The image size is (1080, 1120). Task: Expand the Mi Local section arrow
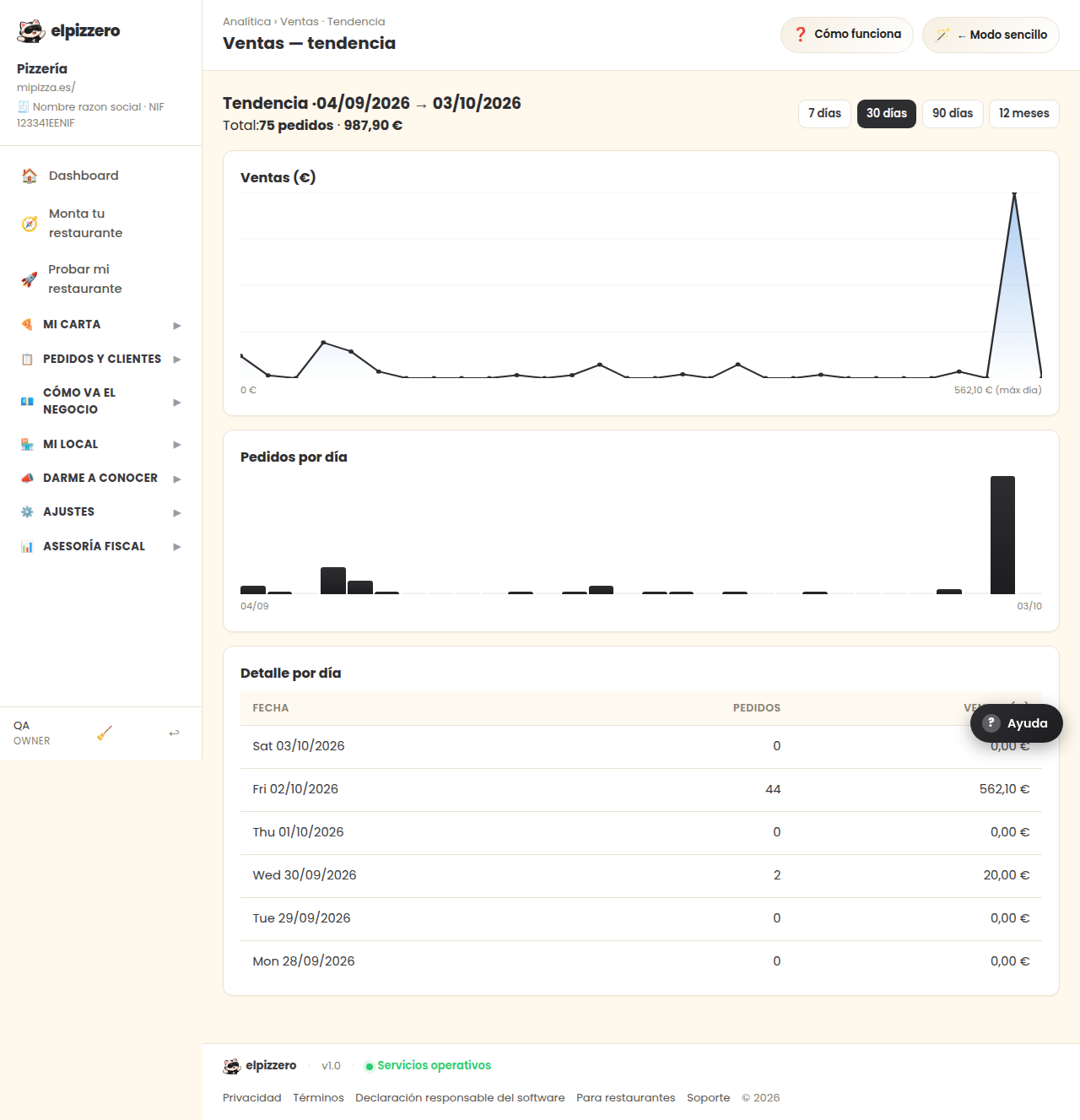177,445
